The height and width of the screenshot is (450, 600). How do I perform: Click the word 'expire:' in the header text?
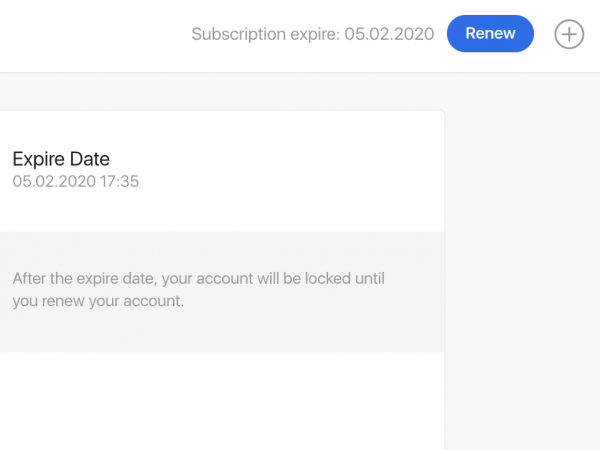point(312,35)
